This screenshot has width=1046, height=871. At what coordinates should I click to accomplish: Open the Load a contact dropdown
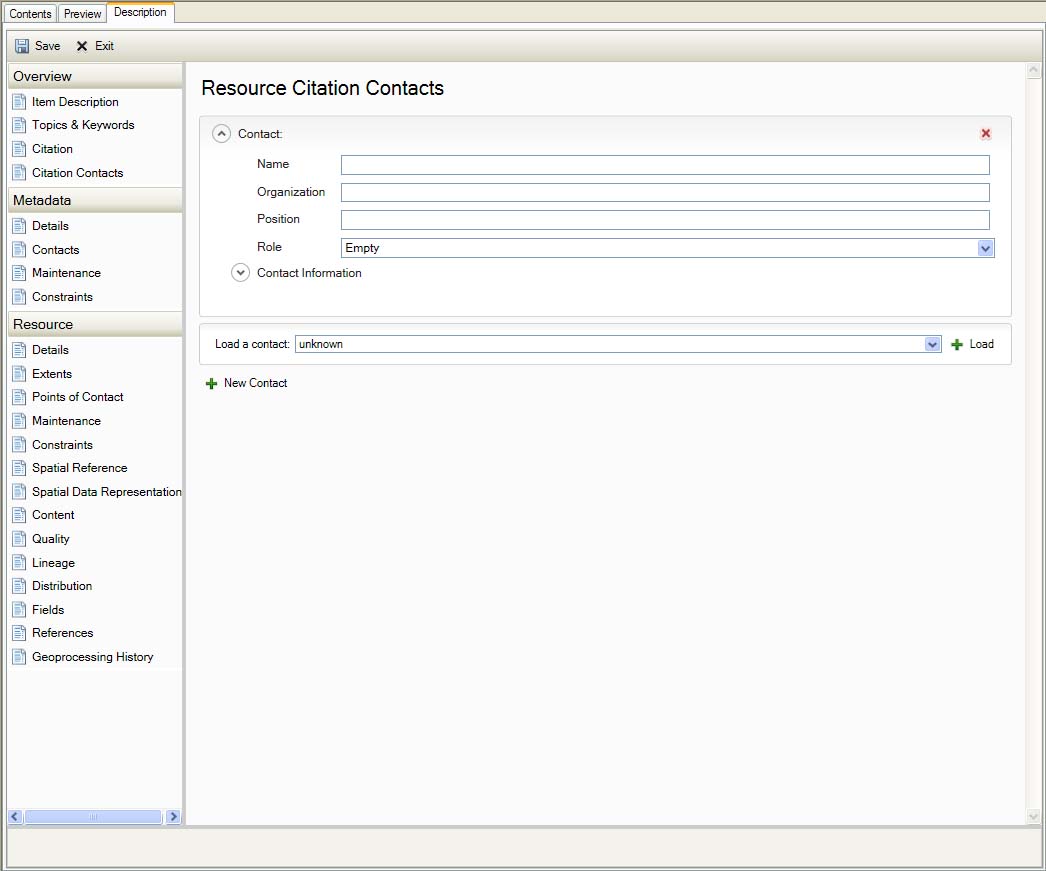[932, 344]
